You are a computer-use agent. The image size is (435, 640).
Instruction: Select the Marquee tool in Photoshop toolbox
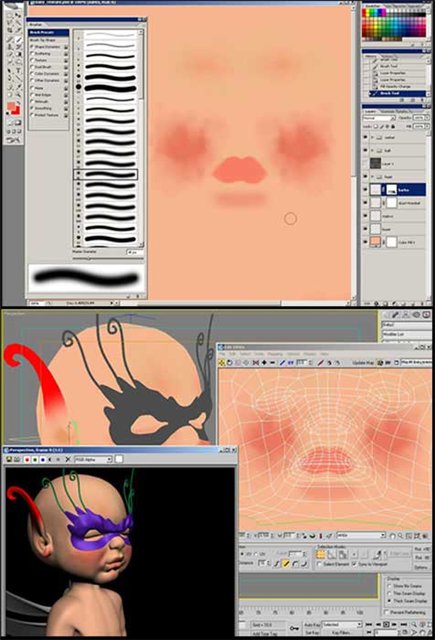coord(9,15)
